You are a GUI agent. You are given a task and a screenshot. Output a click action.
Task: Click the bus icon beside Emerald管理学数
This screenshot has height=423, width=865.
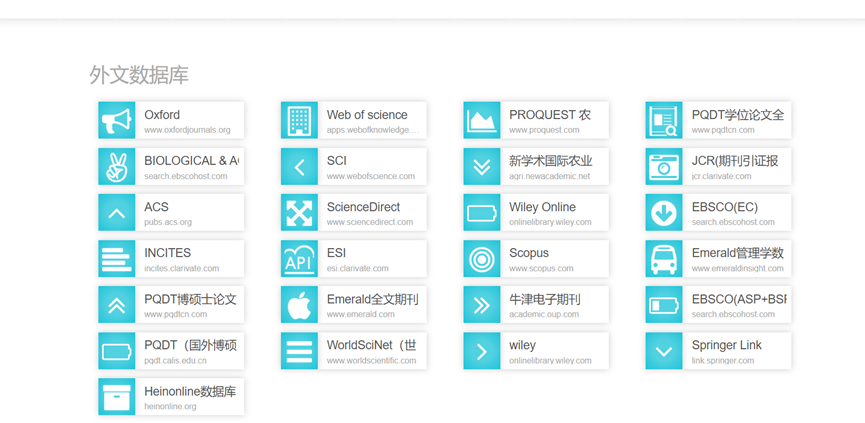664,259
